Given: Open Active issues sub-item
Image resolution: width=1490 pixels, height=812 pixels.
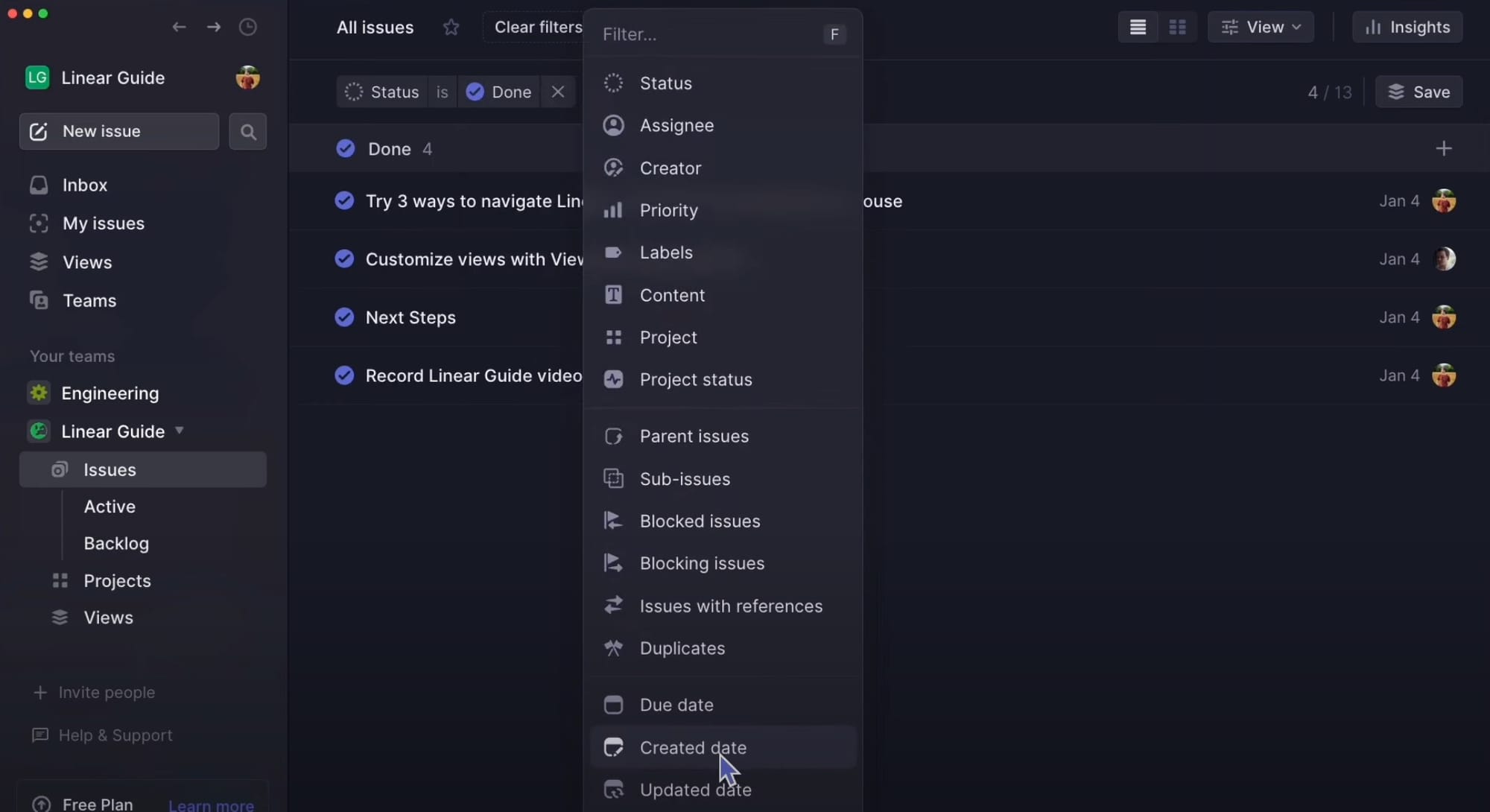Looking at the screenshot, I should (110, 507).
